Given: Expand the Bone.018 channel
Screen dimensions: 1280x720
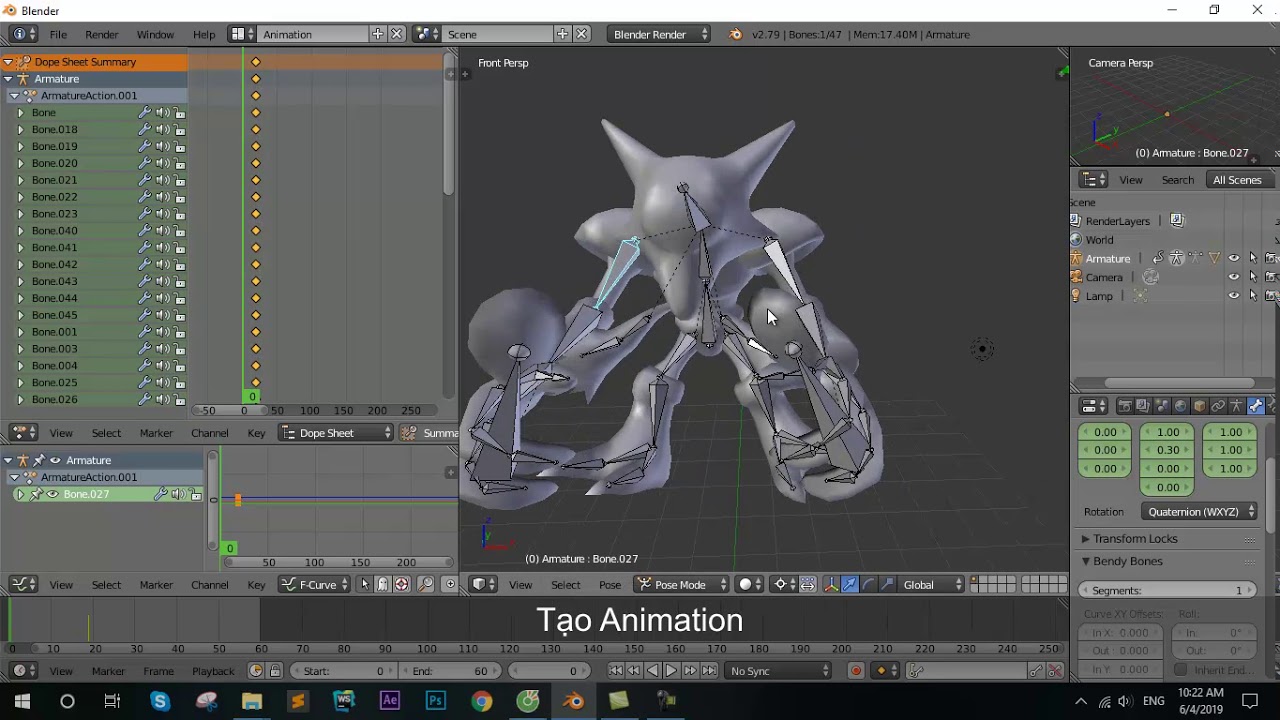Looking at the screenshot, I should coord(20,129).
